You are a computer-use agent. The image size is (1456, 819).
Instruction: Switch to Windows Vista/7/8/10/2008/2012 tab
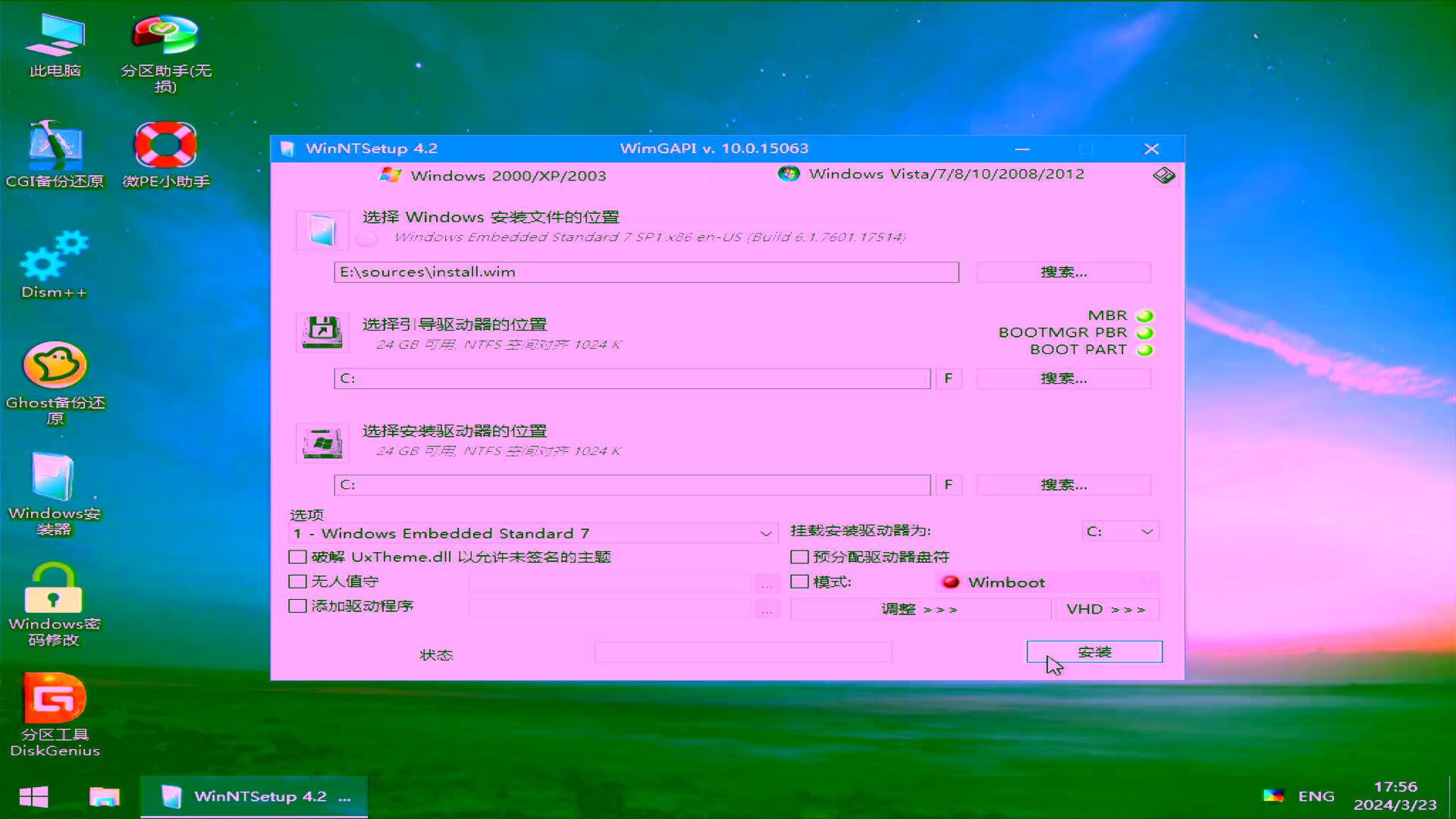click(x=931, y=174)
